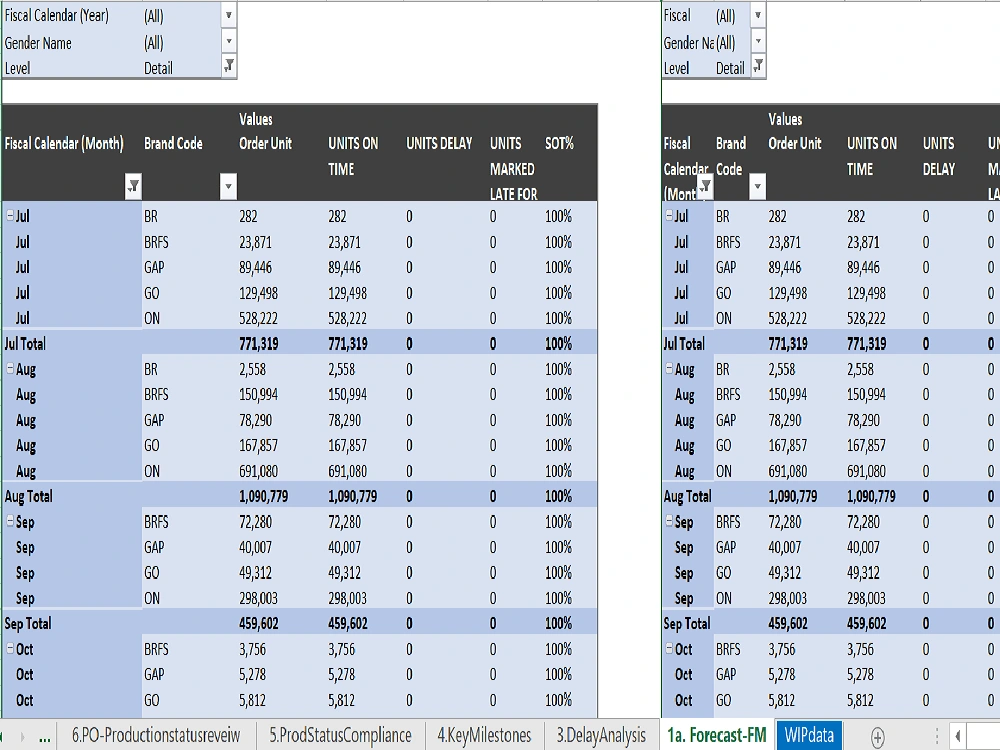Switch to 6.PO-Productionstatusreveiw sheet tab

(x=156, y=735)
